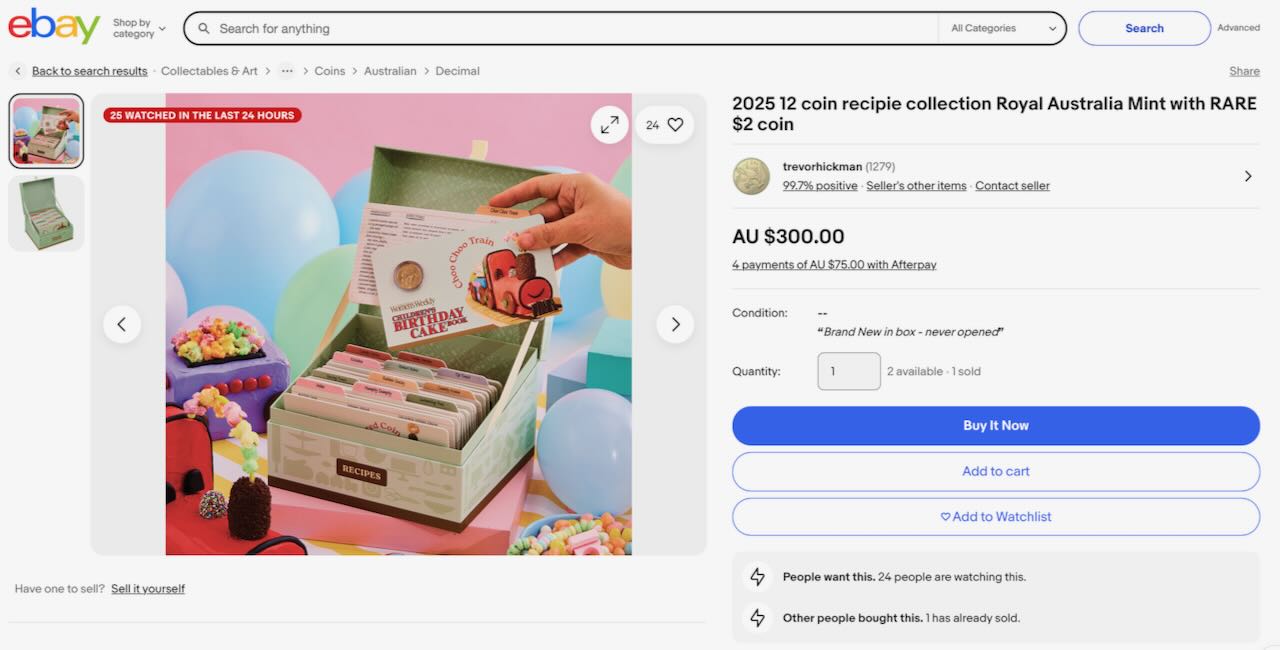Select the Australian breadcrumb
The width and height of the screenshot is (1280, 650).
[390, 71]
